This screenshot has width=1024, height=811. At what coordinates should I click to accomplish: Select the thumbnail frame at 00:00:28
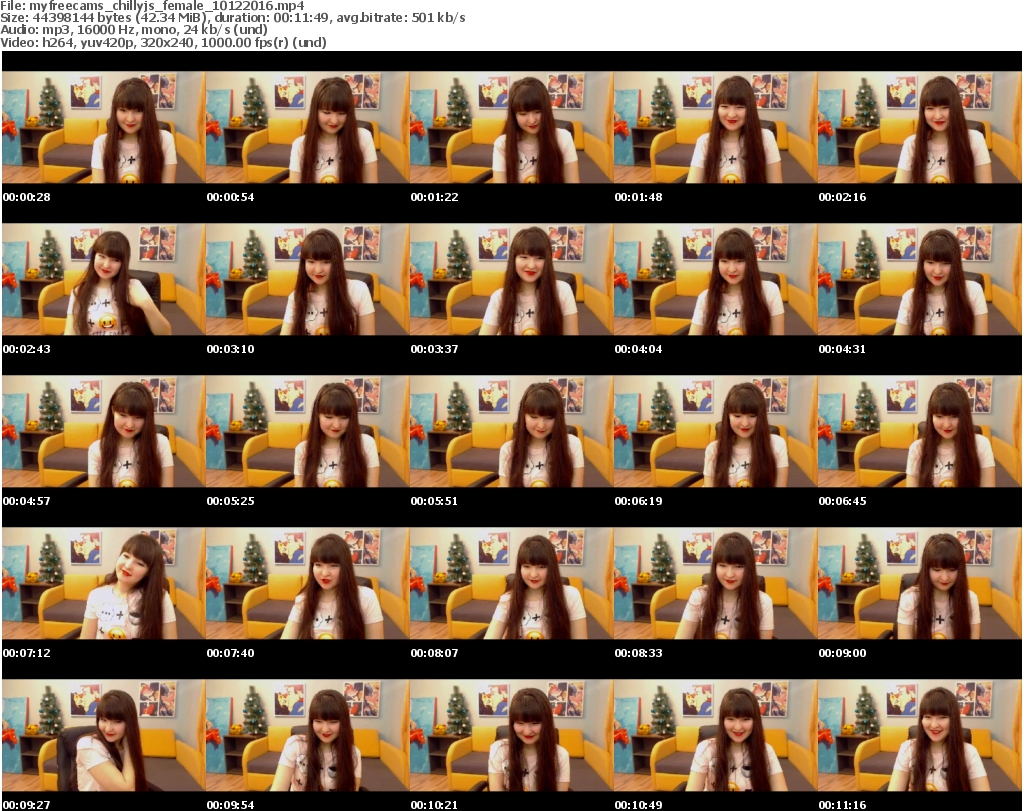pos(104,127)
